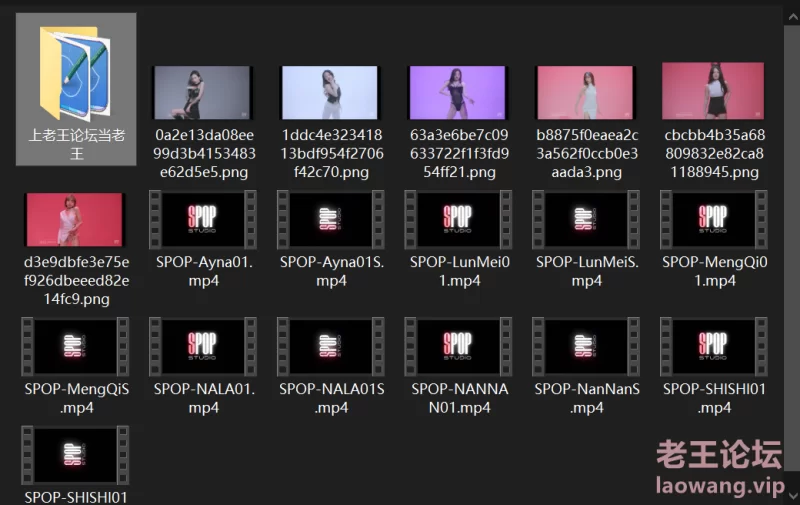Click the scrollbar up arrow
Screen dimensions: 800x505
(792, 17)
